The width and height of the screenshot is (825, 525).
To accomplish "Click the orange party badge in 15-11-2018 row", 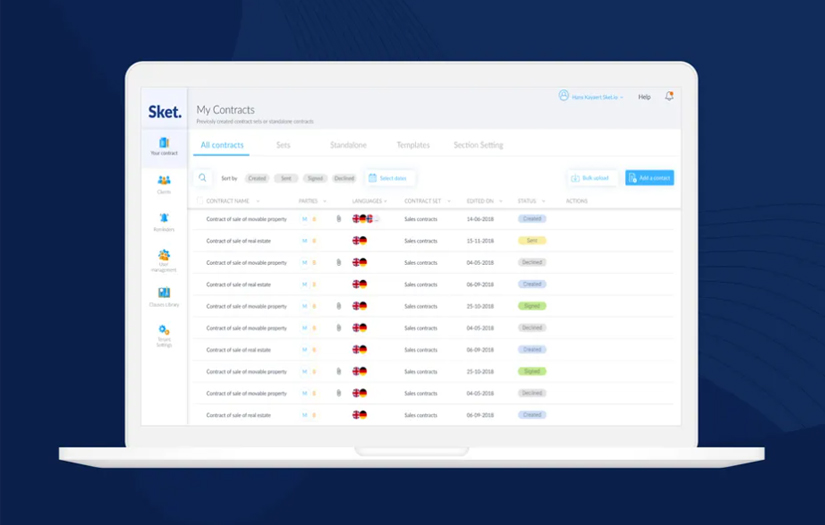I will 314,241.
